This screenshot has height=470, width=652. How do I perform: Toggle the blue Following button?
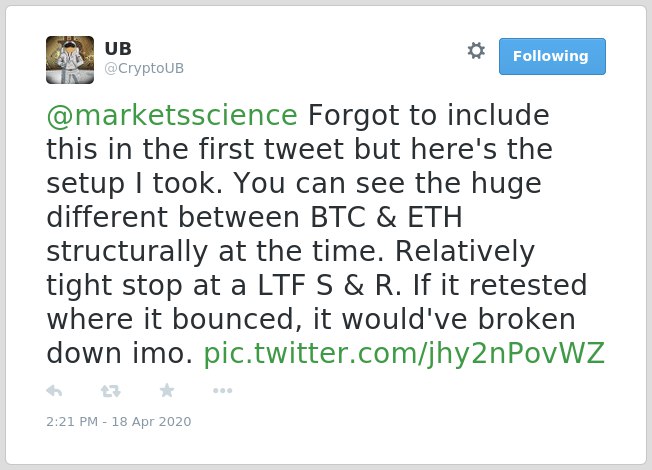click(552, 56)
